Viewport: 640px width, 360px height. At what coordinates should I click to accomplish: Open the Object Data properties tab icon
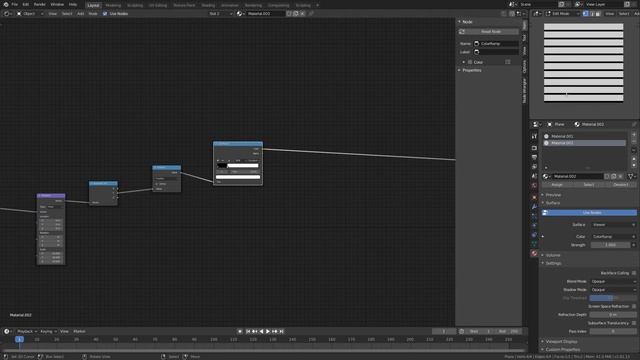point(534,244)
